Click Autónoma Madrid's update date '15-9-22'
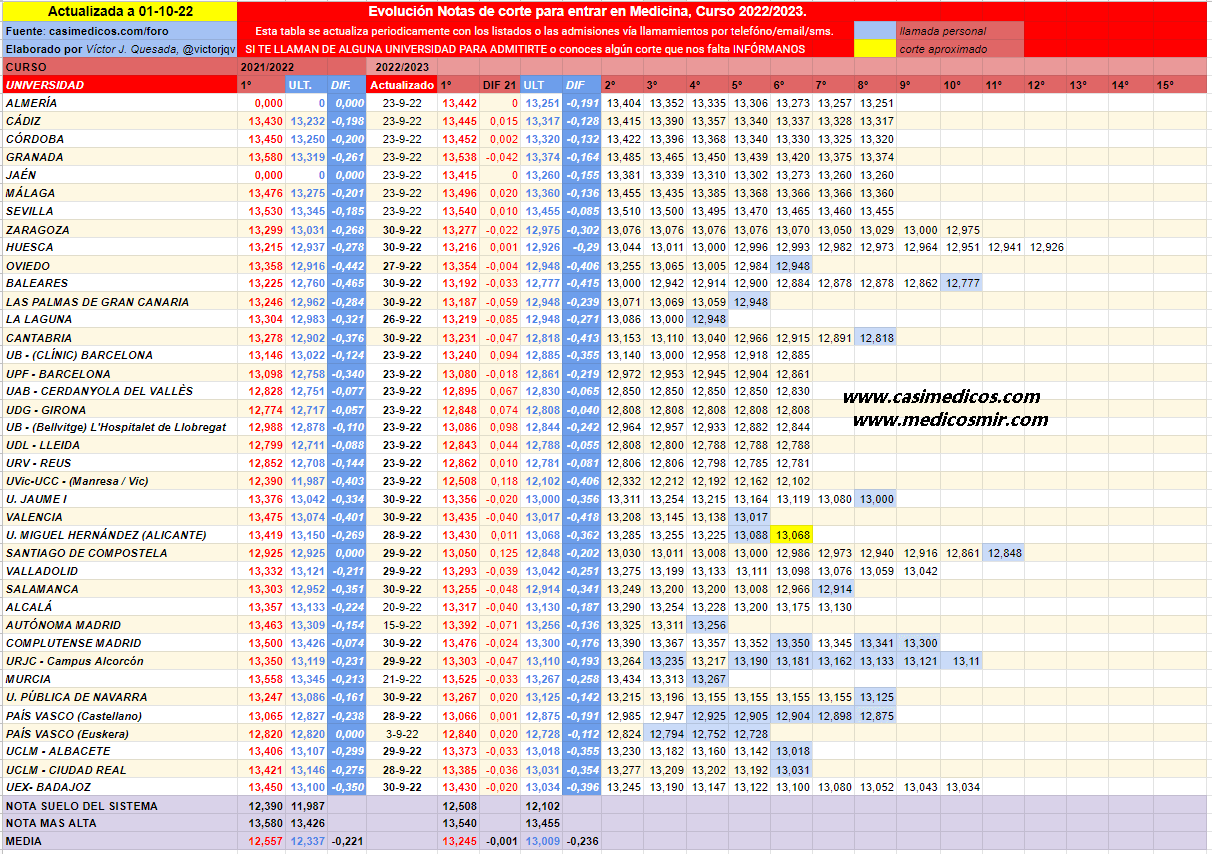Screen dimensions: 1212x854 point(402,625)
